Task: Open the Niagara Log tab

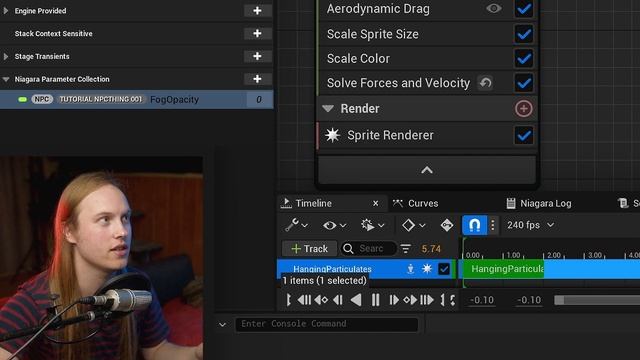Action: pos(539,203)
